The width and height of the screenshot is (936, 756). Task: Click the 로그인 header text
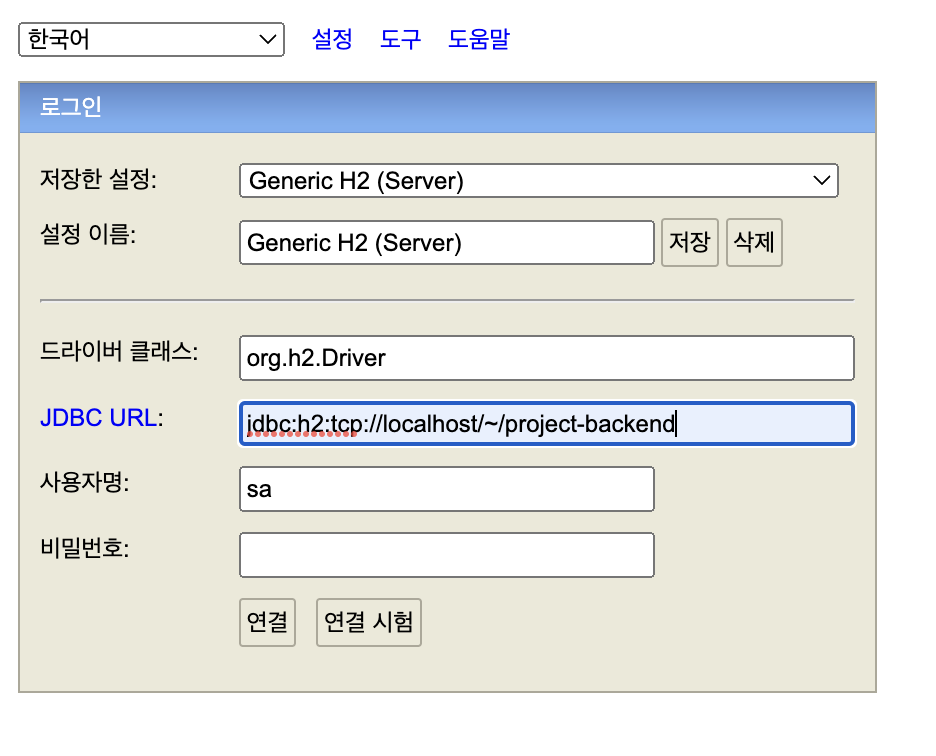[x=70, y=107]
